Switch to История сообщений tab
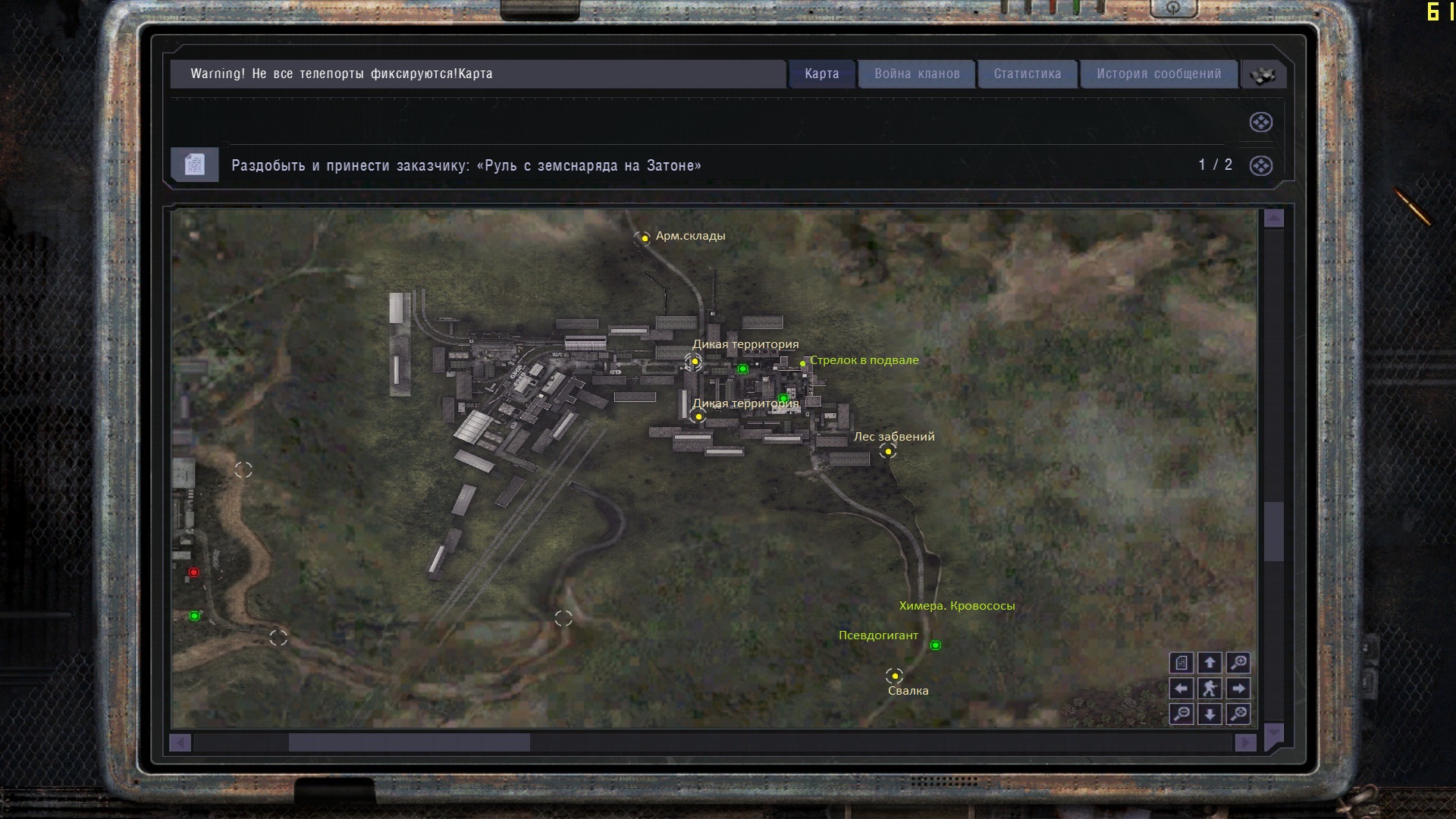Screen dimensions: 1456x819 pos(1158,74)
